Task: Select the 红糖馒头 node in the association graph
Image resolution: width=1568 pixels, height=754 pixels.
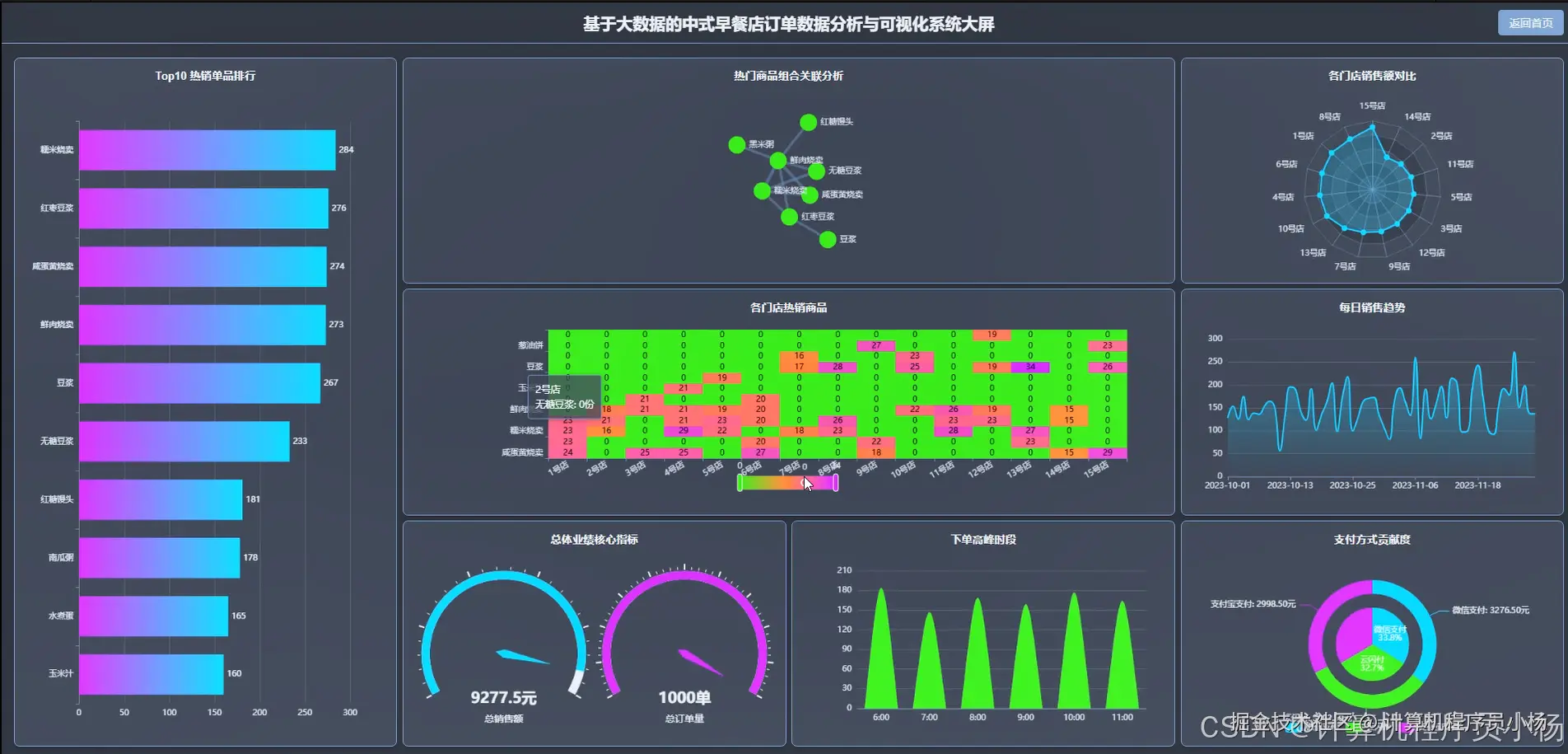Action: click(x=809, y=122)
